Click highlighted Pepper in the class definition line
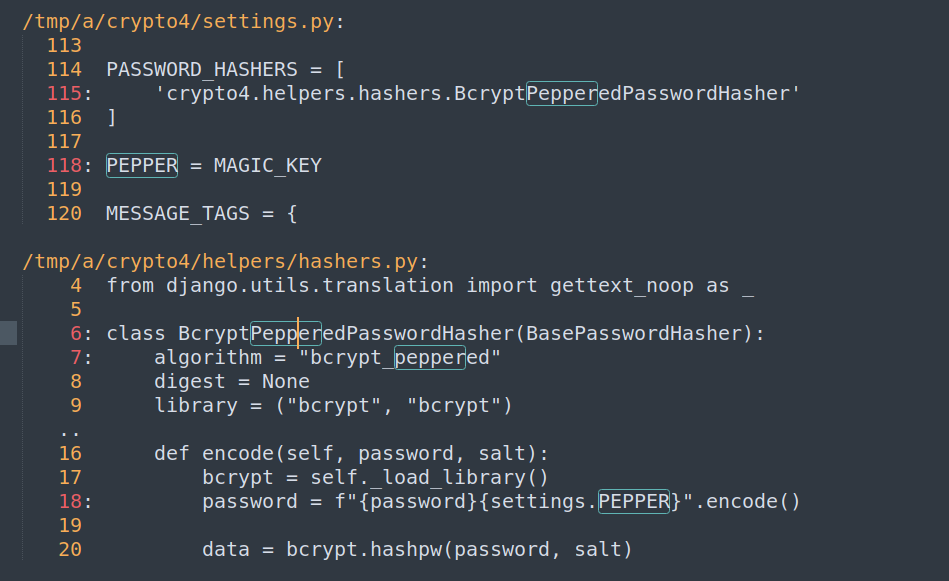This screenshot has width=949, height=581. point(286,333)
